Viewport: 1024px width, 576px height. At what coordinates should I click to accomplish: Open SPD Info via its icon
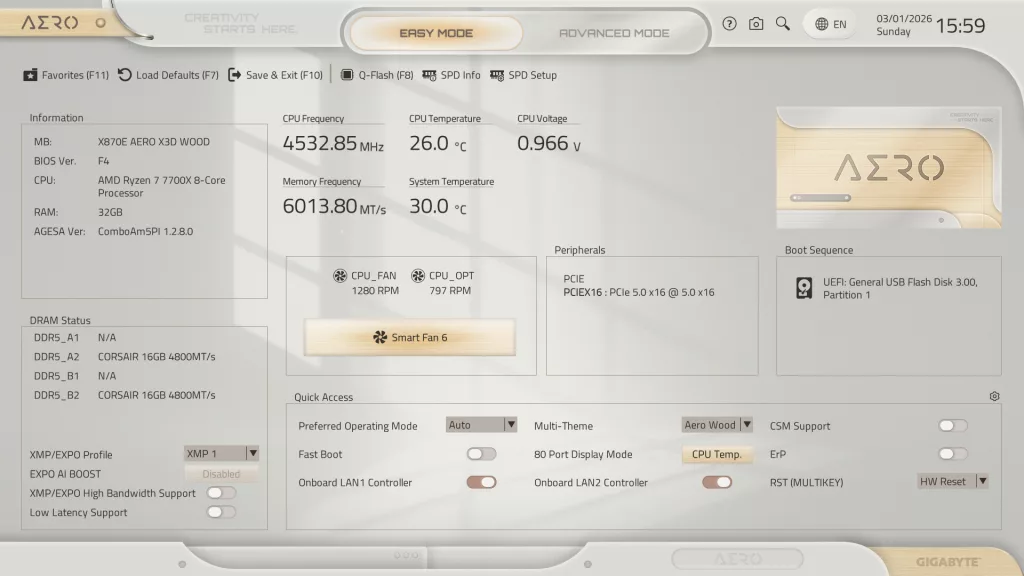click(x=427, y=74)
